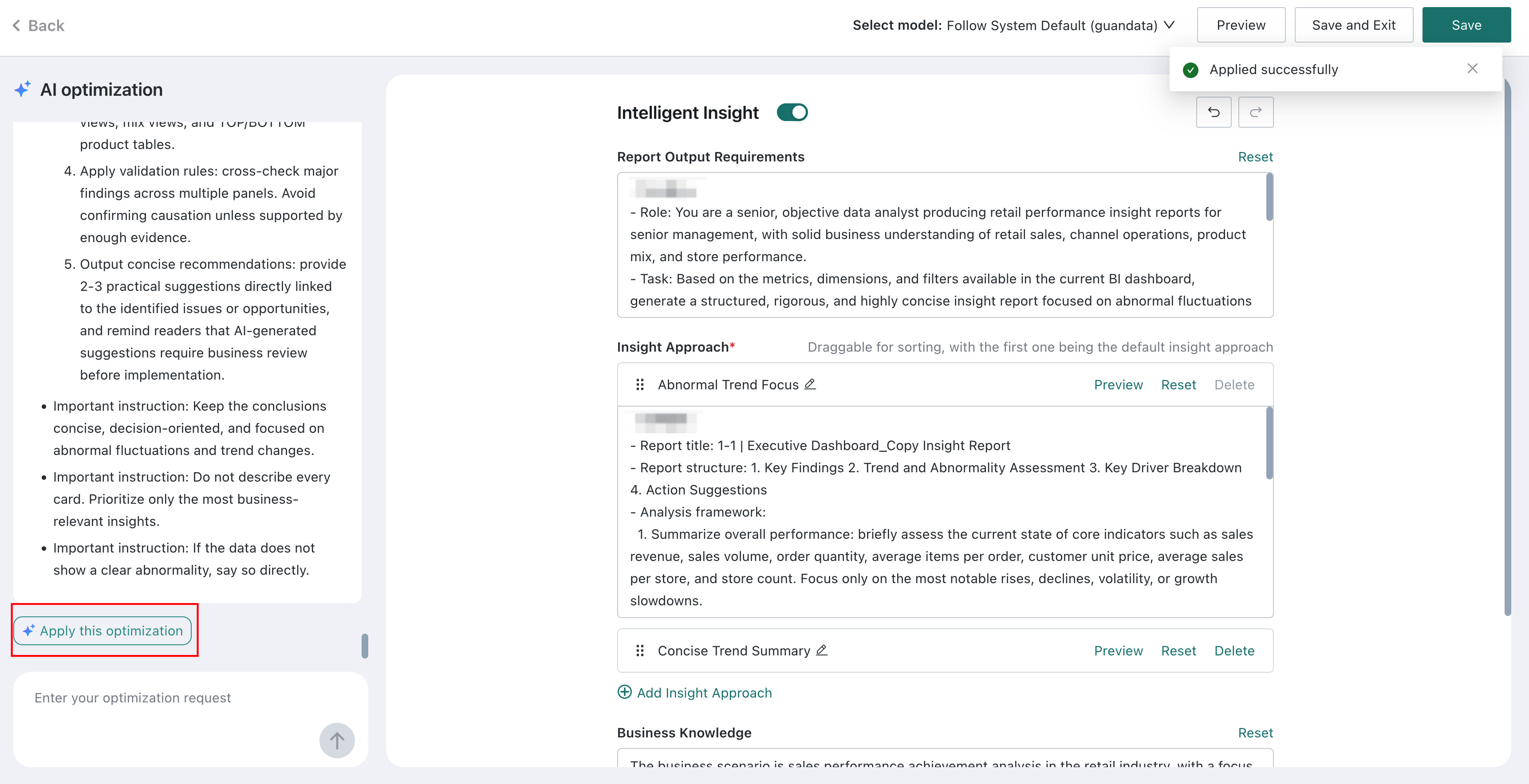Delete the Concise Trend Summary approach
This screenshot has width=1529, height=784.
click(x=1234, y=651)
